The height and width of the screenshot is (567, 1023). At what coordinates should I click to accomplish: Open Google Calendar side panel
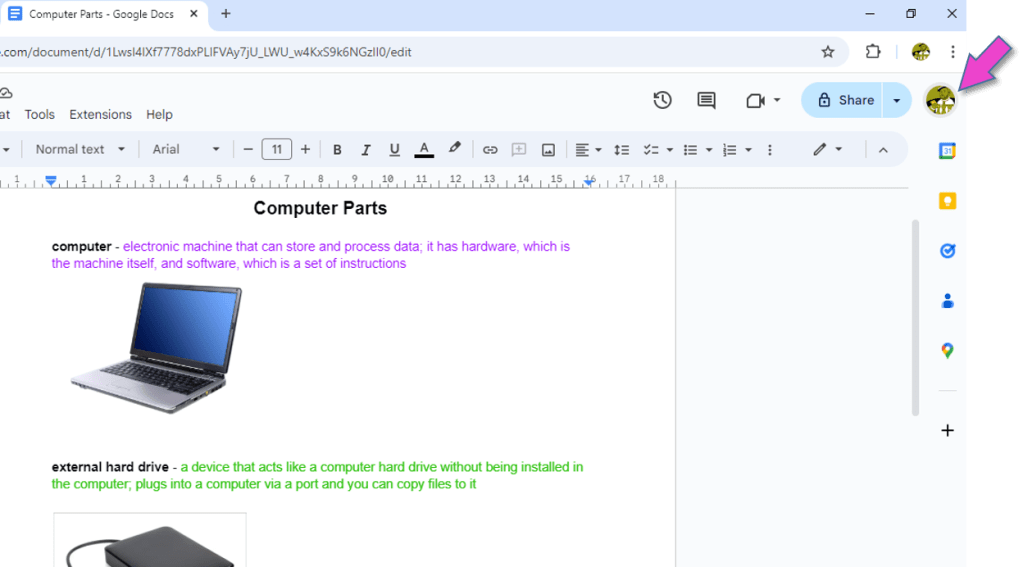947,151
